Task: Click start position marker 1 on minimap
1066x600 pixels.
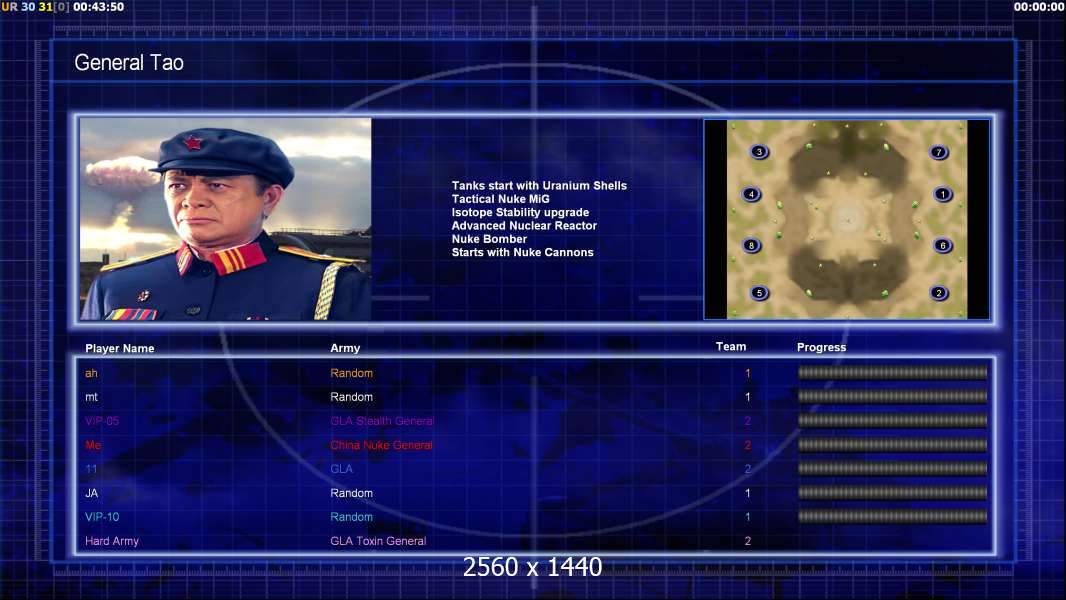Action: coord(943,194)
